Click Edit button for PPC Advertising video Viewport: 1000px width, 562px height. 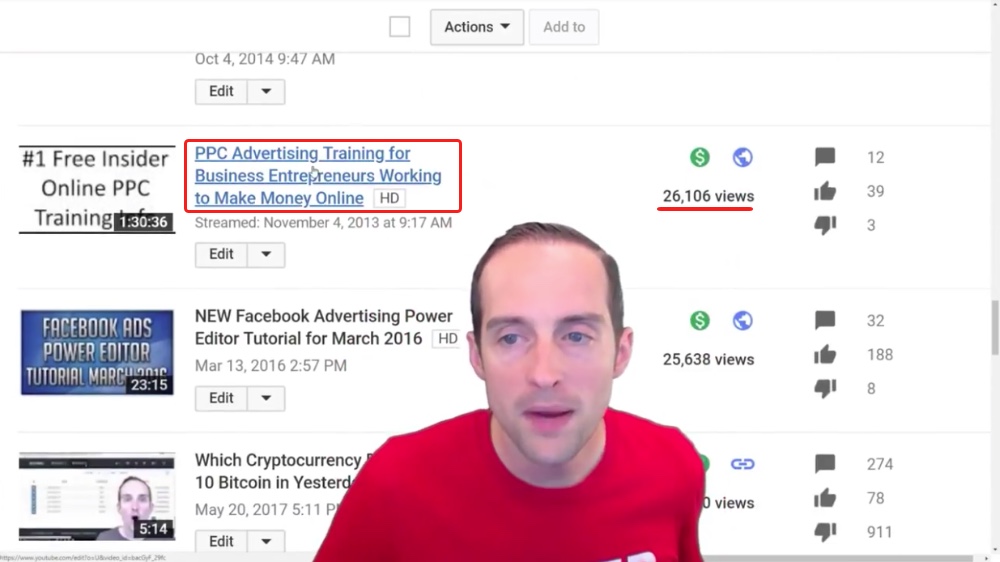pyautogui.click(x=221, y=255)
